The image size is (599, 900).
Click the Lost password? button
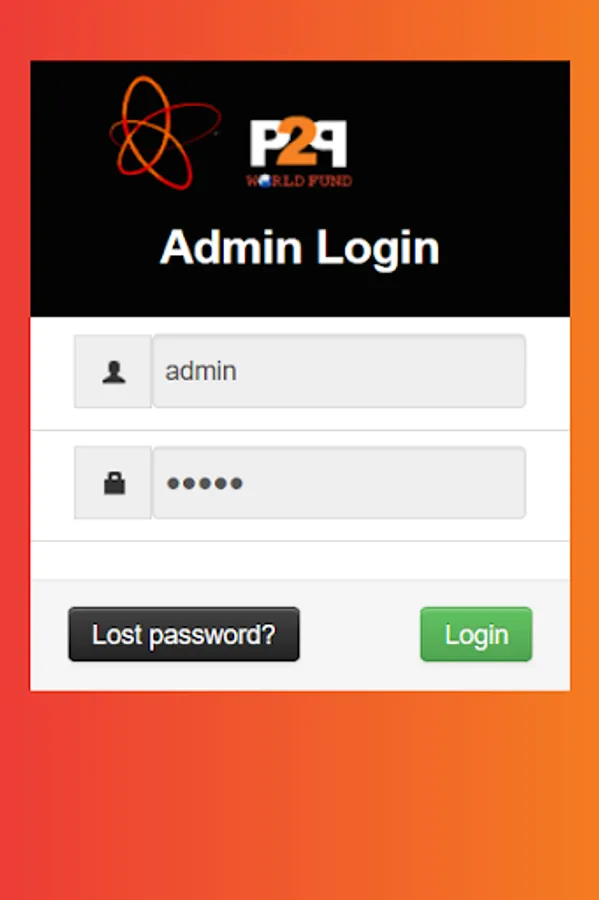point(184,634)
